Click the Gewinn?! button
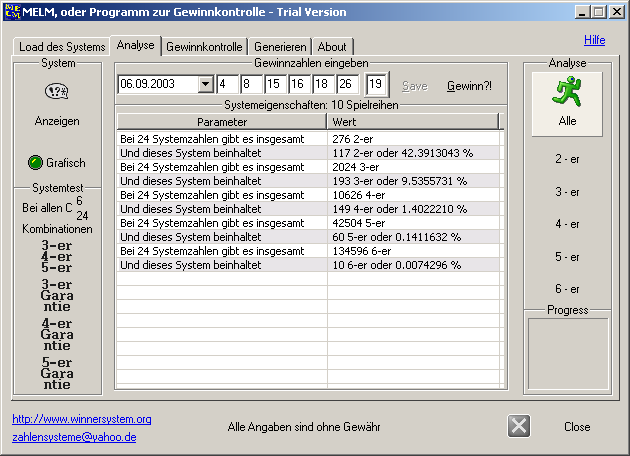Viewport: 630px width, 456px height. pos(469,86)
